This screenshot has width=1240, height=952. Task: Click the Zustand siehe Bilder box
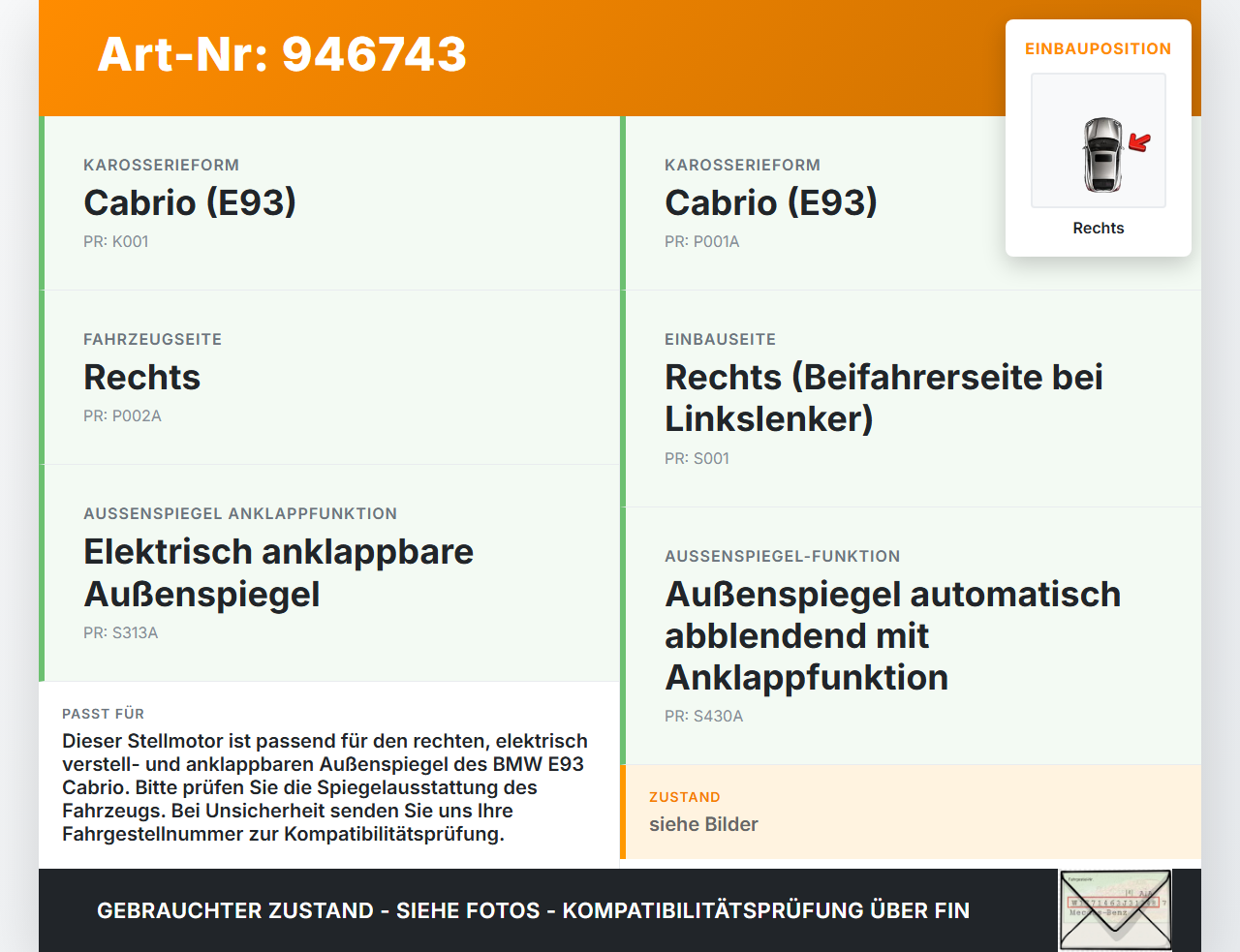click(911, 812)
